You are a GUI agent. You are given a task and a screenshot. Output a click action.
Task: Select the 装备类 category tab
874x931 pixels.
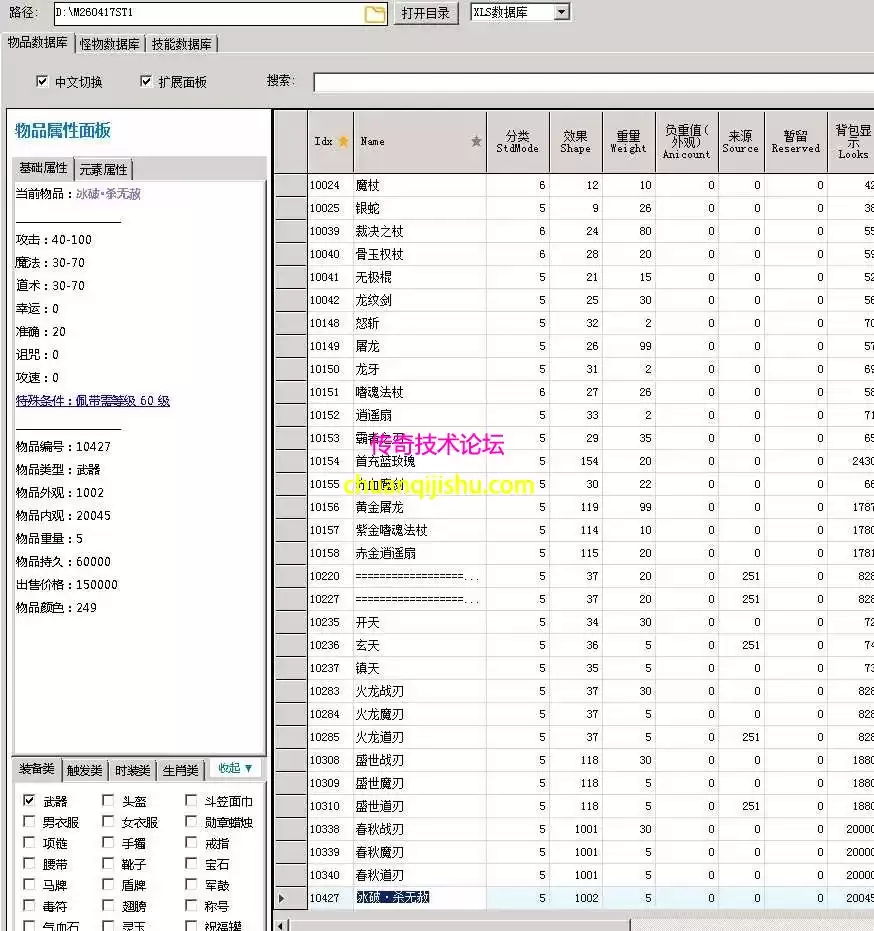pos(36,769)
